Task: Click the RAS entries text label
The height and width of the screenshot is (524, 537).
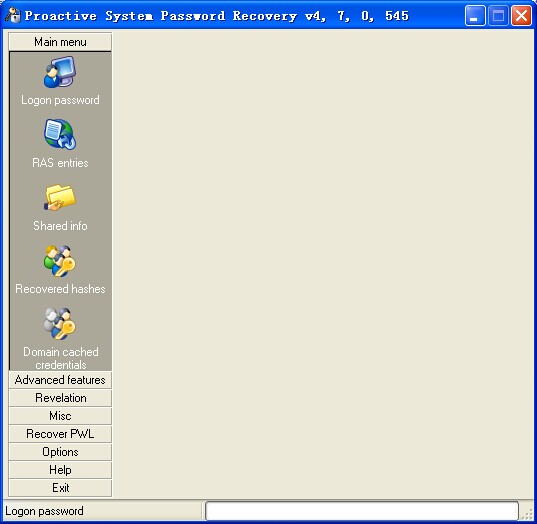Action: (x=60, y=163)
